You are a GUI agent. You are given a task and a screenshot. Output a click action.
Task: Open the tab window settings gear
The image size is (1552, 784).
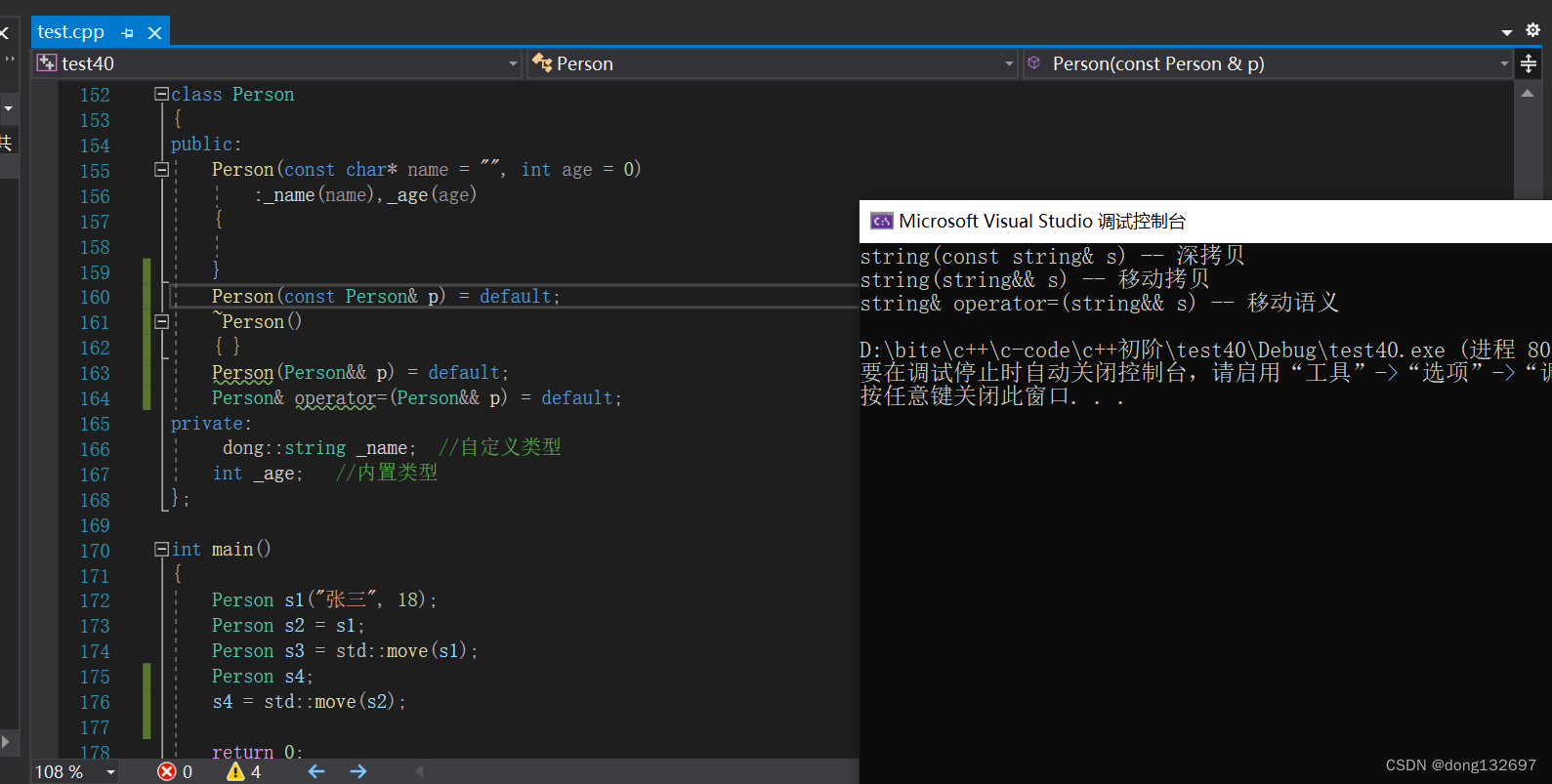pos(1532,30)
